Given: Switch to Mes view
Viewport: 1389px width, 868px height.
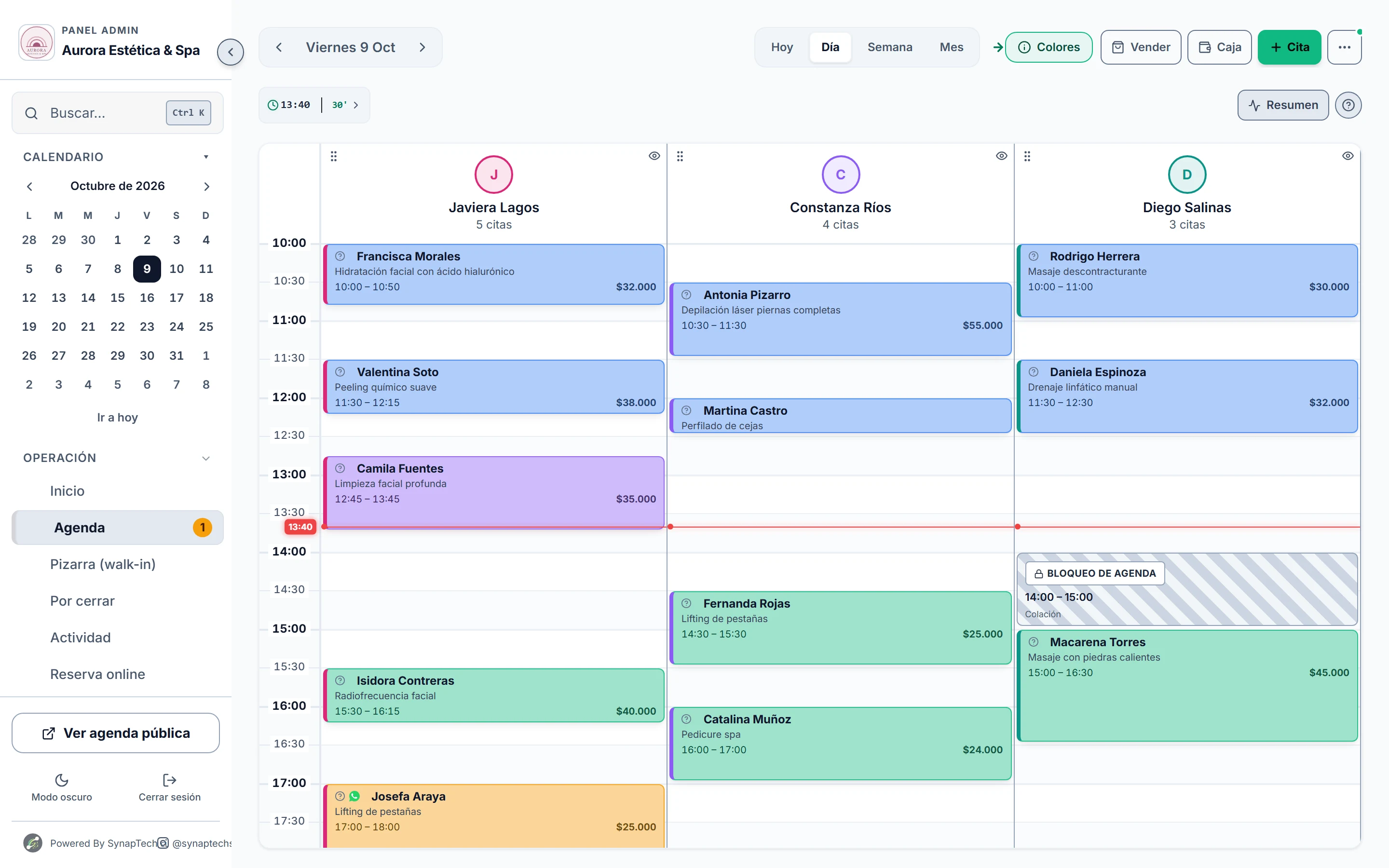Looking at the screenshot, I should point(951,47).
